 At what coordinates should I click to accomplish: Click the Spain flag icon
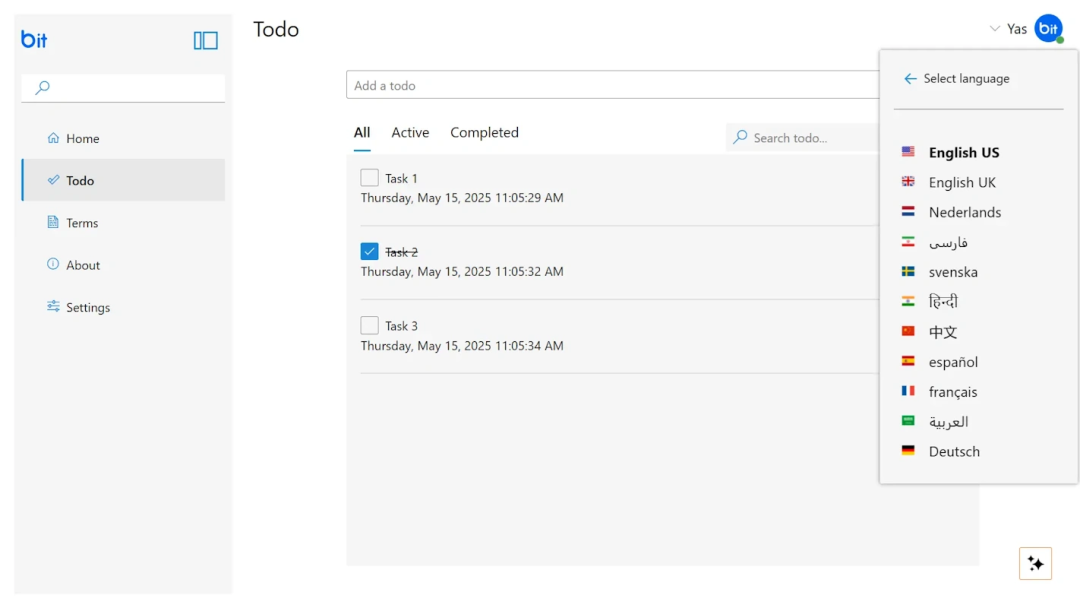coord(908,361)
